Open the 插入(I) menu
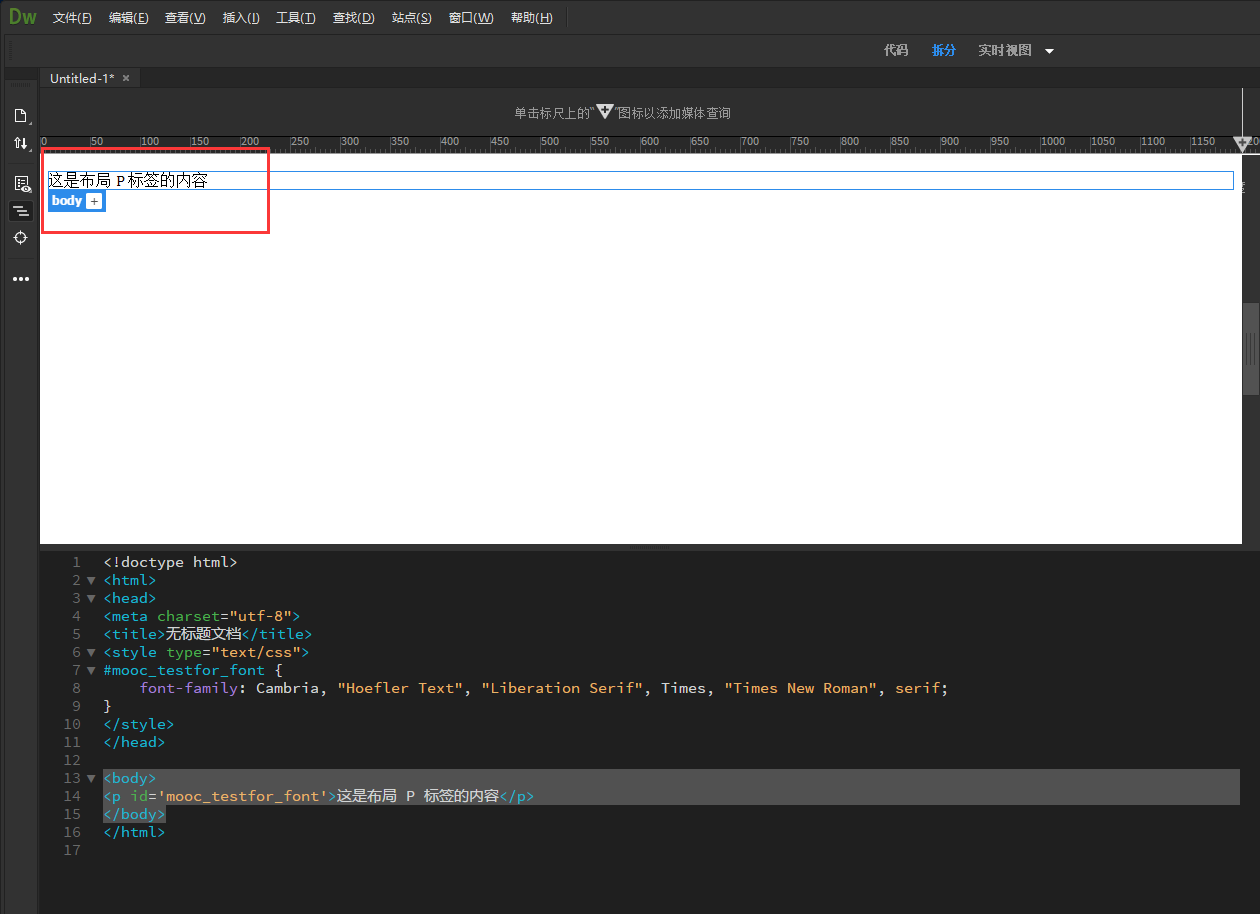This screenshot has width=1260, height=914. pos(241,18)
